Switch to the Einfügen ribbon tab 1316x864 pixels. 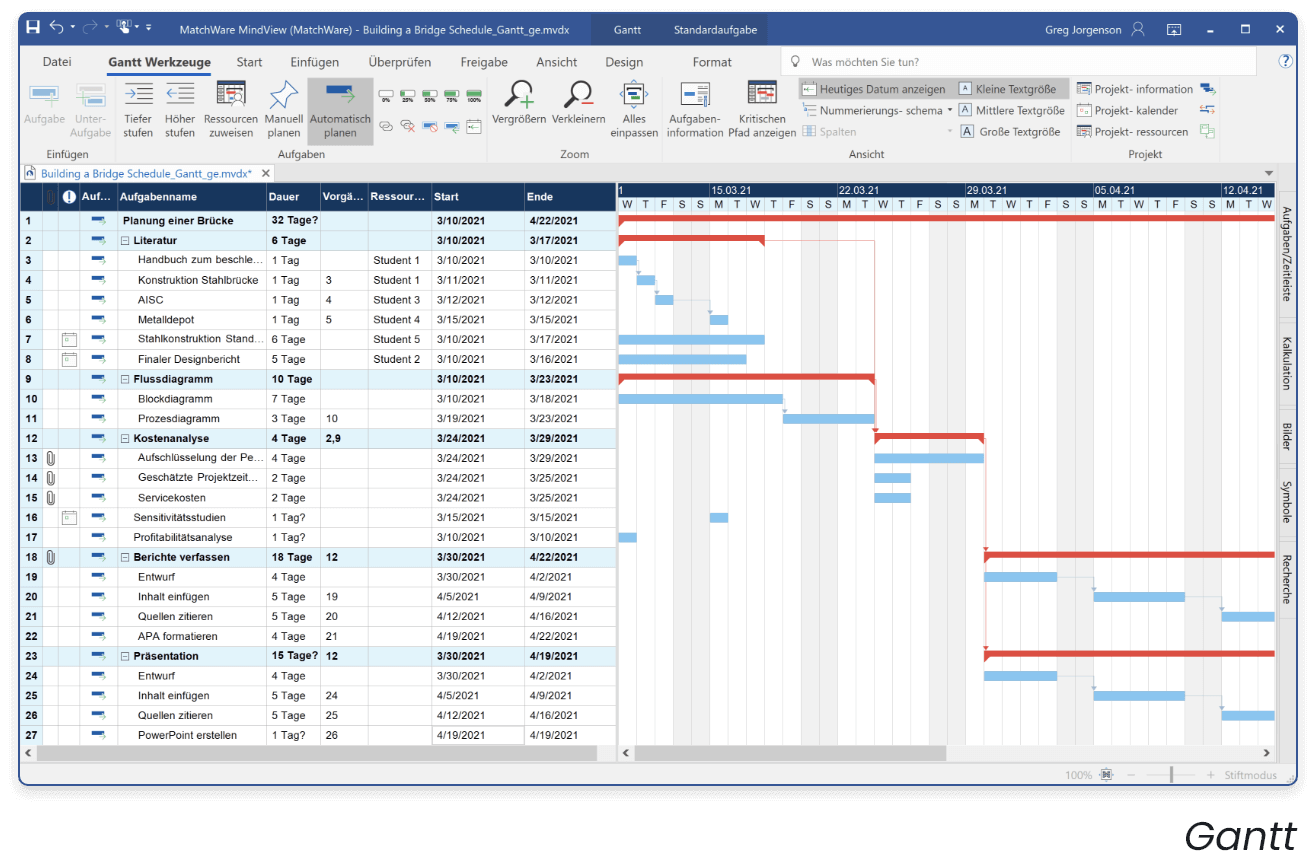(315, 62)
